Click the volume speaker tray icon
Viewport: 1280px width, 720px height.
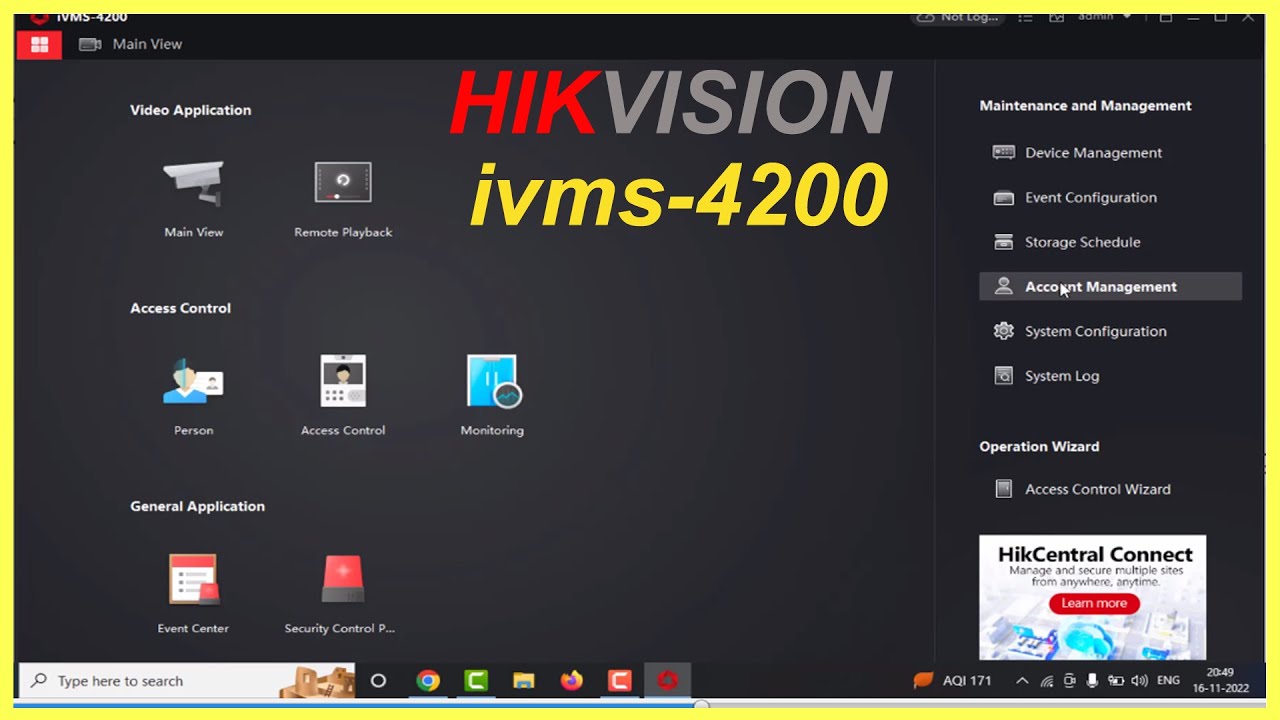tap(1139, 681)
